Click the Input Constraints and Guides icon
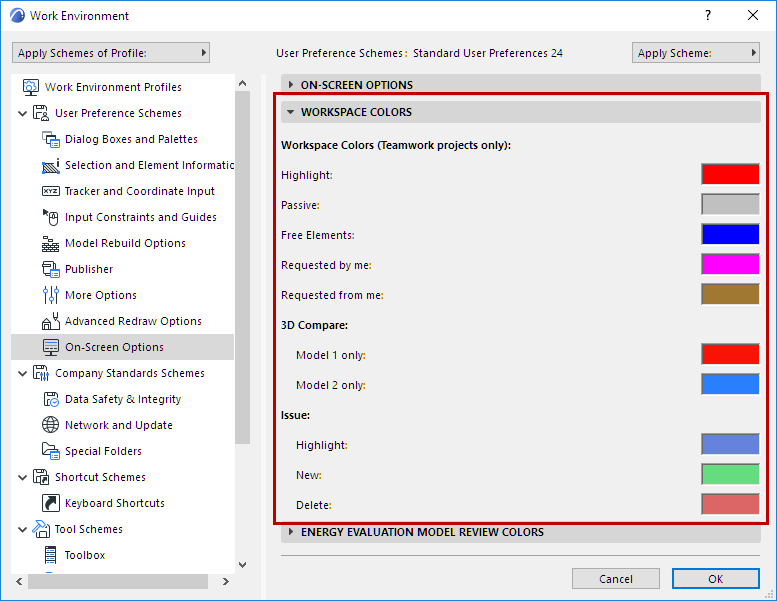 click(51, 217)
